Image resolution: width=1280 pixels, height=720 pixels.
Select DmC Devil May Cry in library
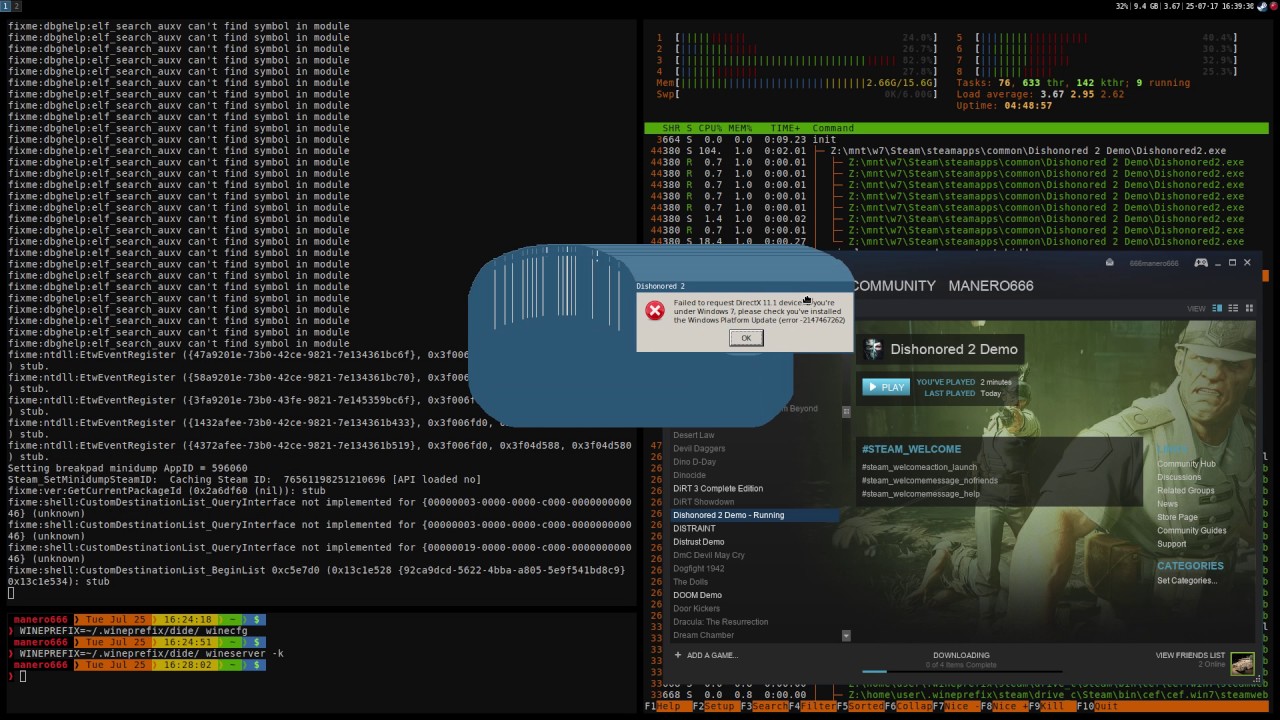point(709,555)
